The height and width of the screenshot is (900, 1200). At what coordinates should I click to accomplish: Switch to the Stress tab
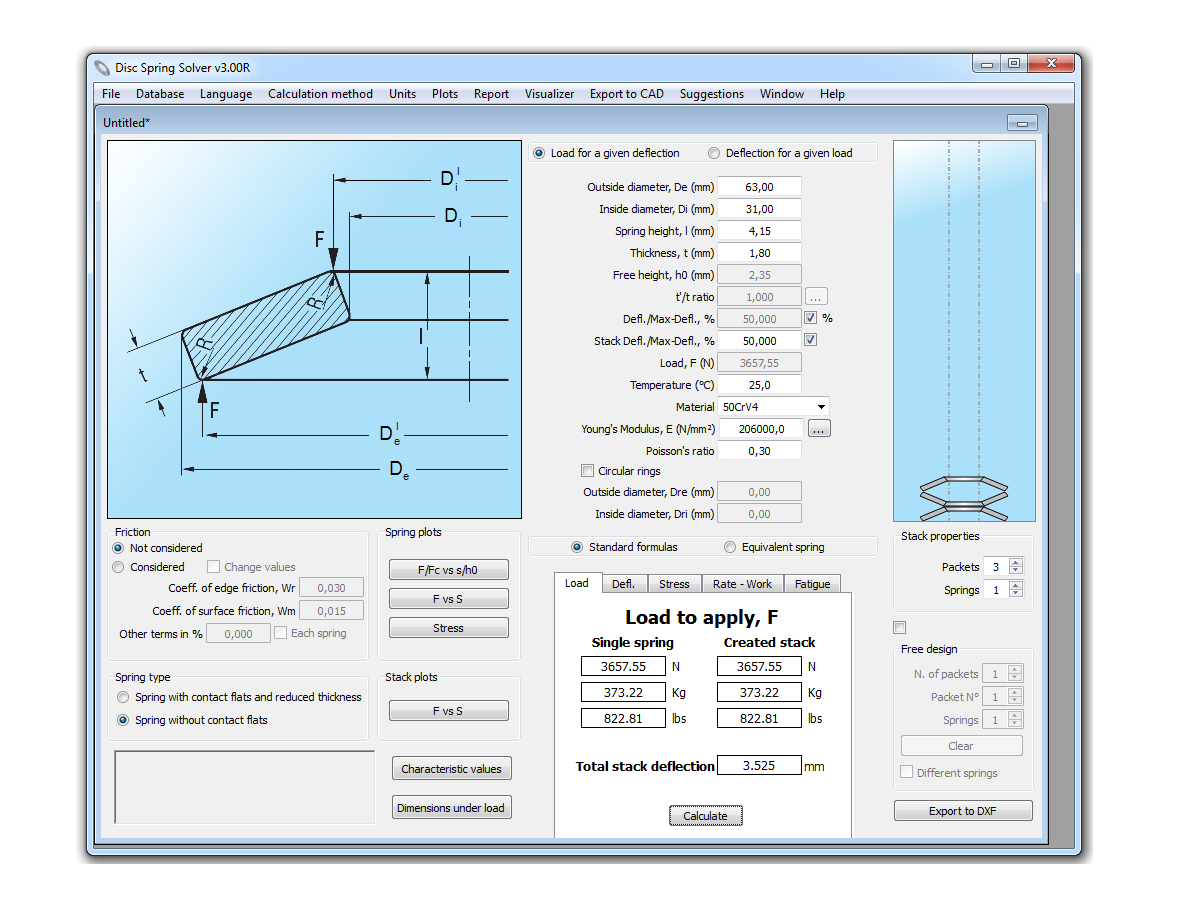click(674, 584)
